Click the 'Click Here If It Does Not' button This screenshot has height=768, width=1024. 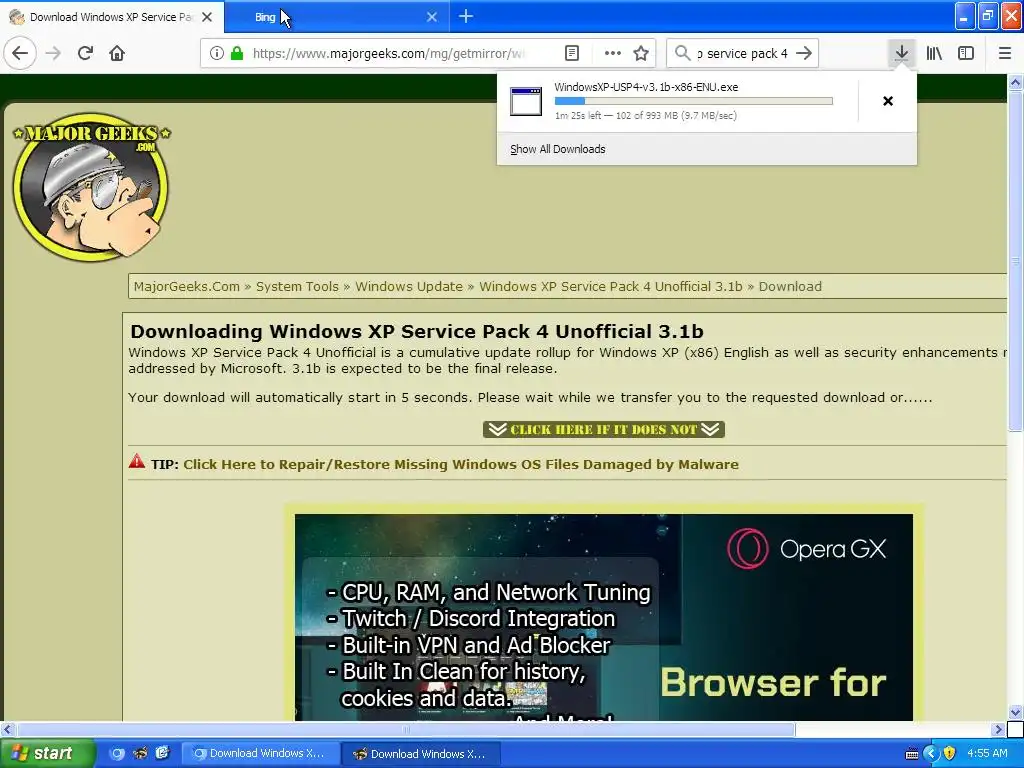(x=603, y=429)
